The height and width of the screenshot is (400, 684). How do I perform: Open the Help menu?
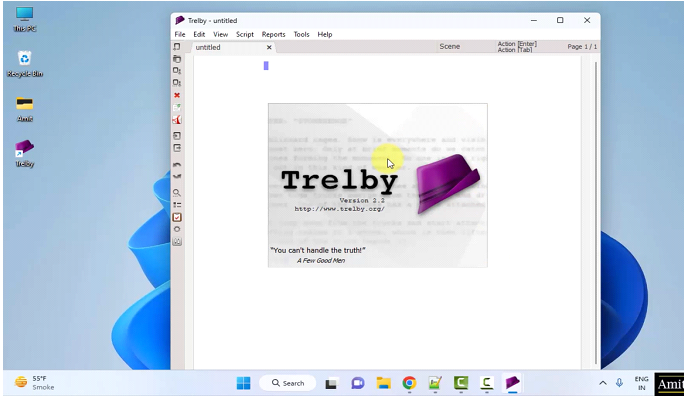click(x=325, y=34)
